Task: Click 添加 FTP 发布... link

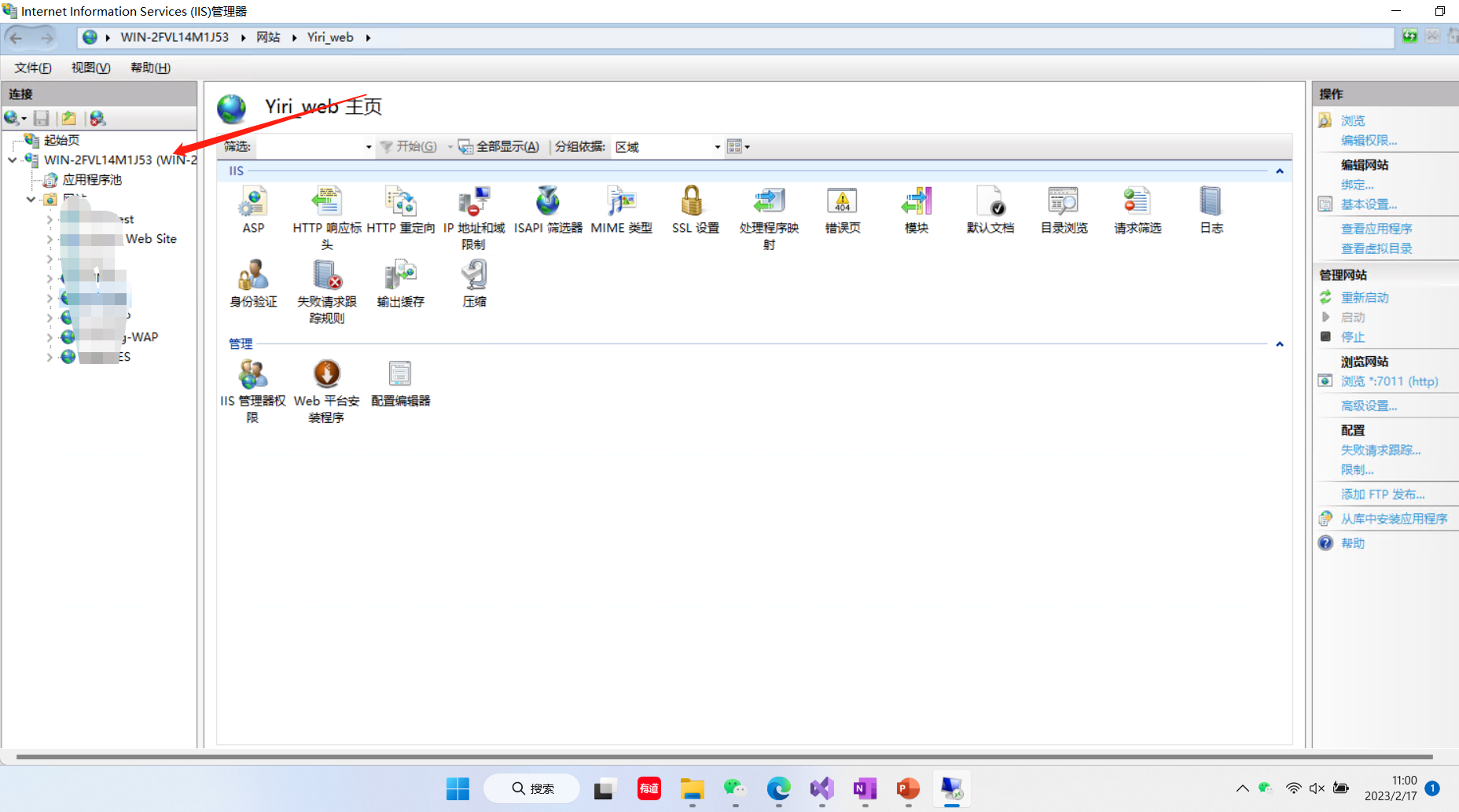Action: 1383,494
